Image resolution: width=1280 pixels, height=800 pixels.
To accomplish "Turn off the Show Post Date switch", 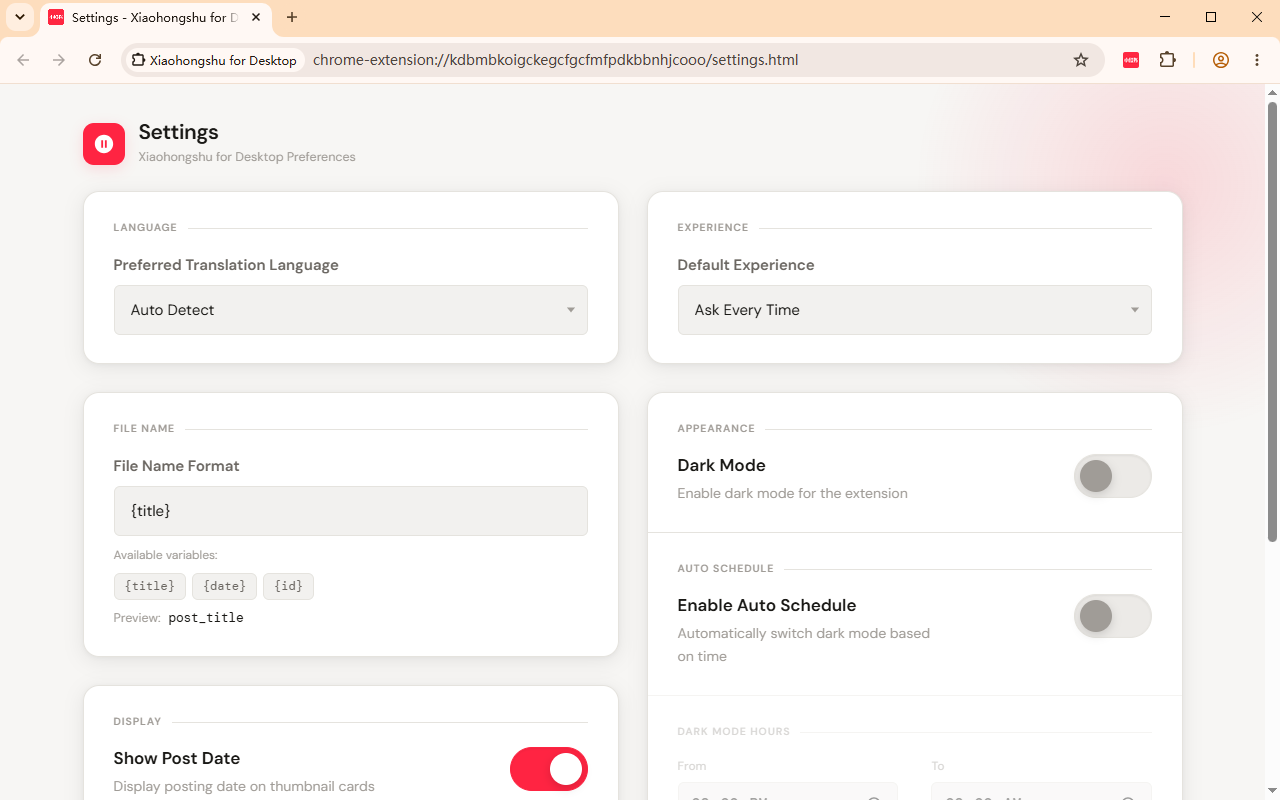I will [x=549, y=769].
